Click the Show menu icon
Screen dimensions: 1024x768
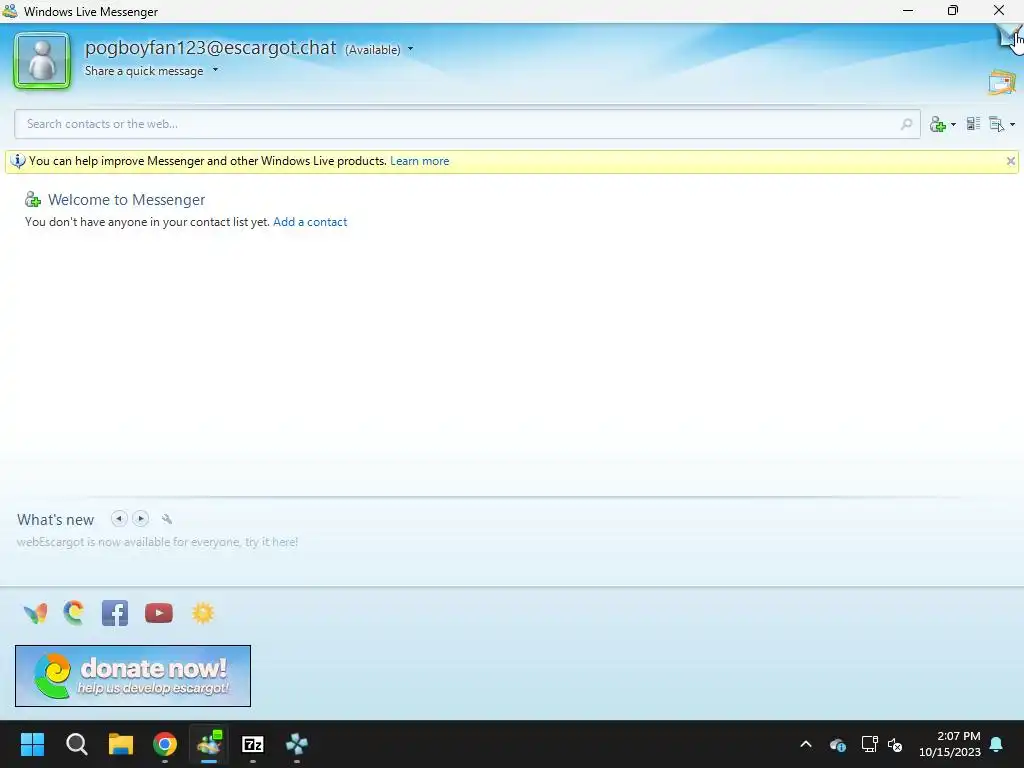point(997,124)
